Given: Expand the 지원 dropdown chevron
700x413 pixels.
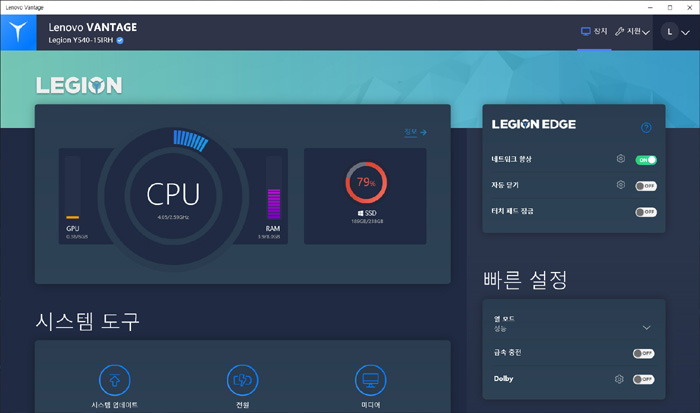Looking at the screenshot, I should click(646, 33).
